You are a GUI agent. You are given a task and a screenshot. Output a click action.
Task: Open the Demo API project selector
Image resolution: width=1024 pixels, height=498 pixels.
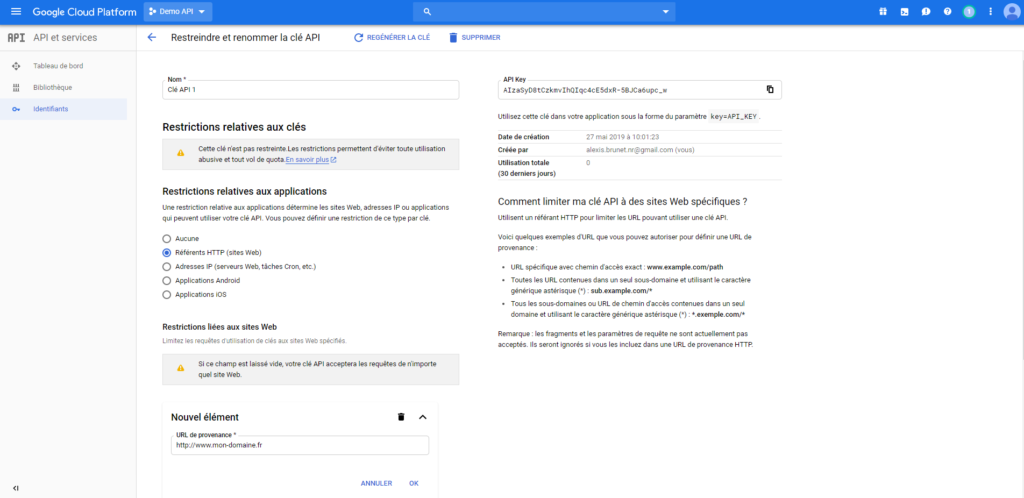click(178, 12)
